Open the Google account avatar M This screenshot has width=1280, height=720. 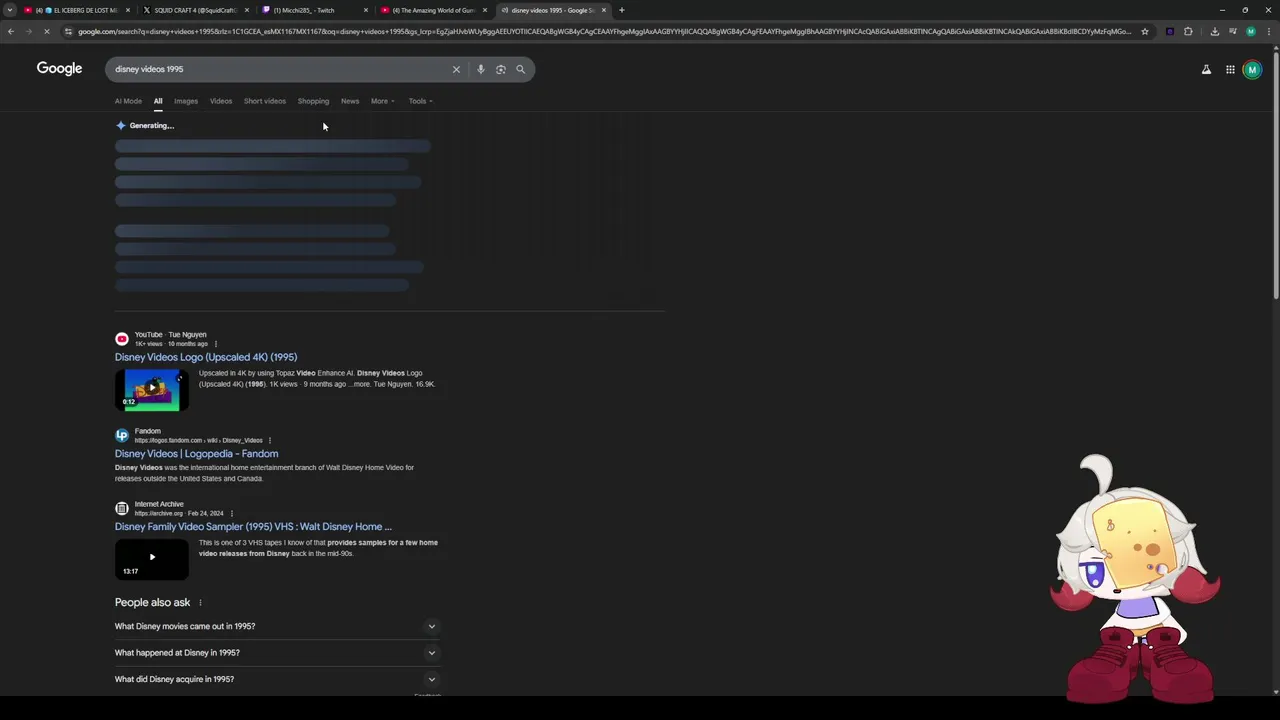click(1252, 69)
